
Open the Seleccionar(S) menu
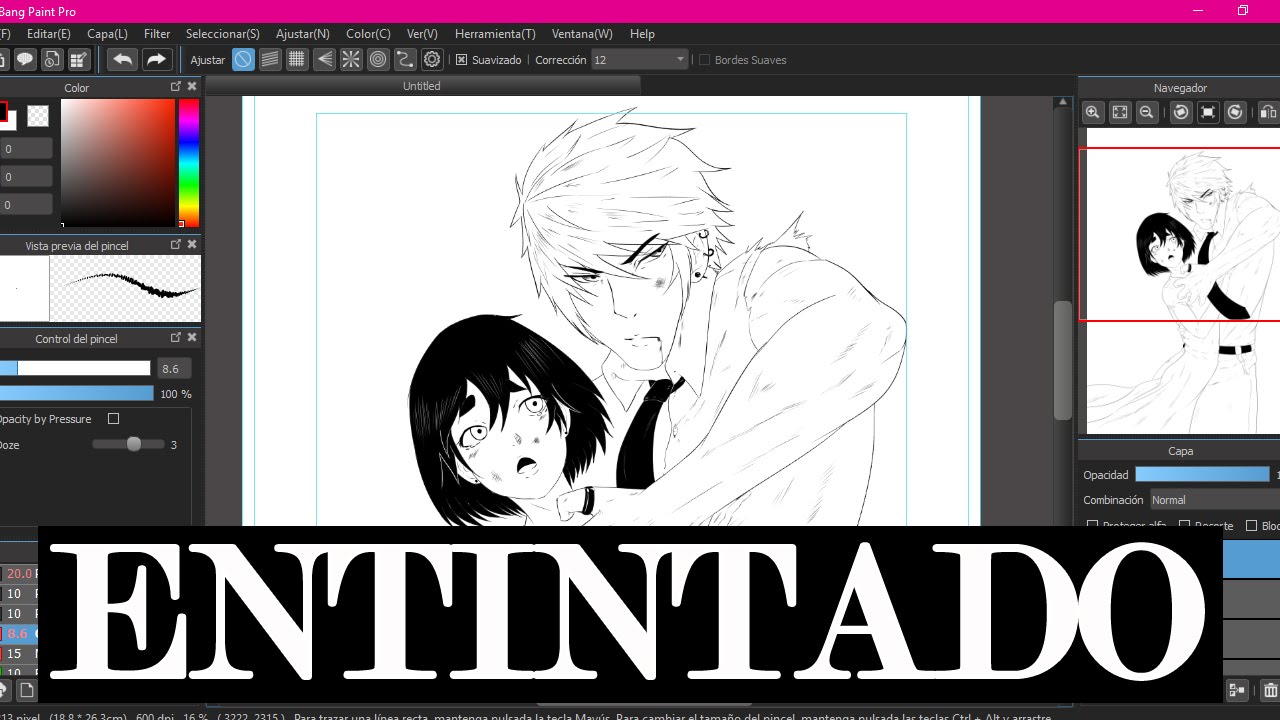pyautogui.click(x=223, y=34)
